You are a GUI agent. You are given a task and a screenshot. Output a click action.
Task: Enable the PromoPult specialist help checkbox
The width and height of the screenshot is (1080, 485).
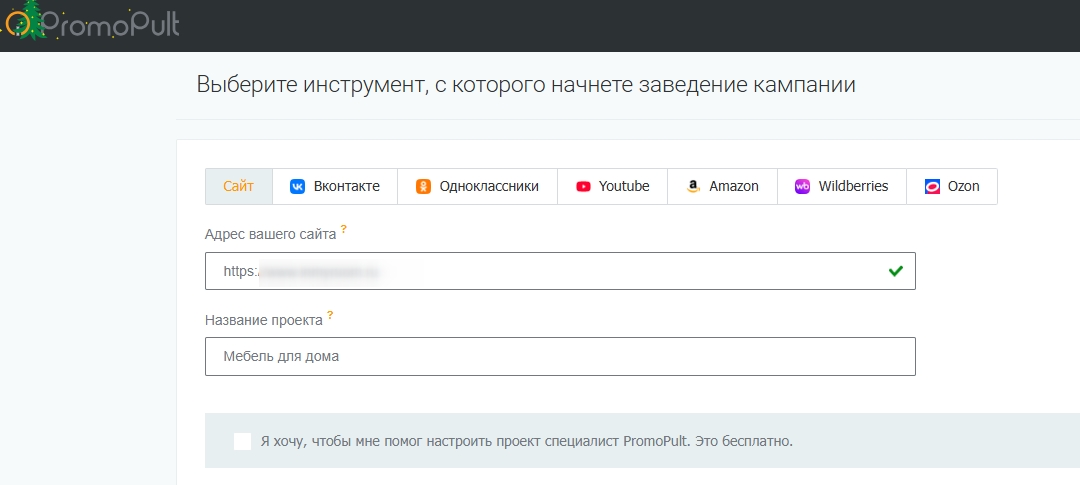point(242,441)
